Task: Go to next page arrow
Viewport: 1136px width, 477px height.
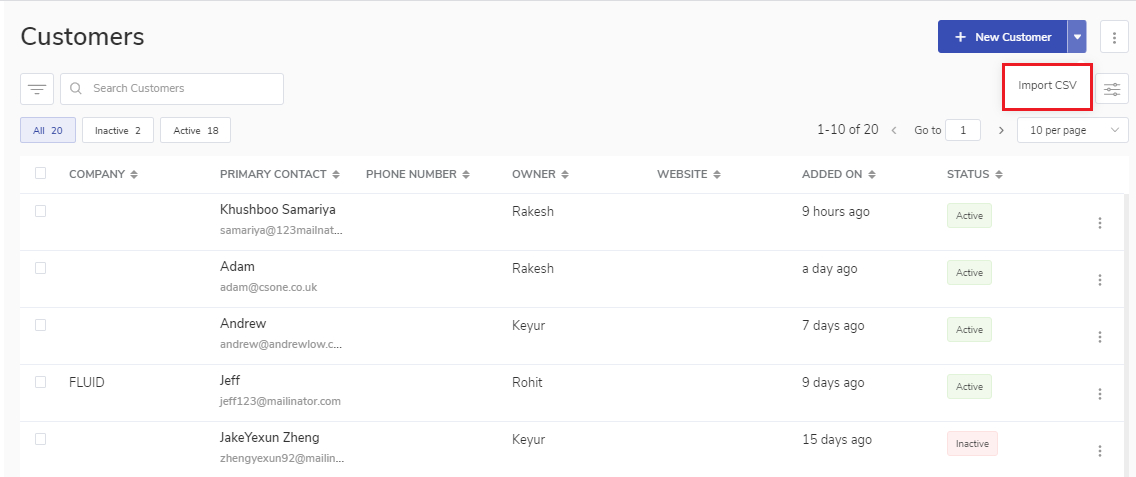Action: (1001, 130)
